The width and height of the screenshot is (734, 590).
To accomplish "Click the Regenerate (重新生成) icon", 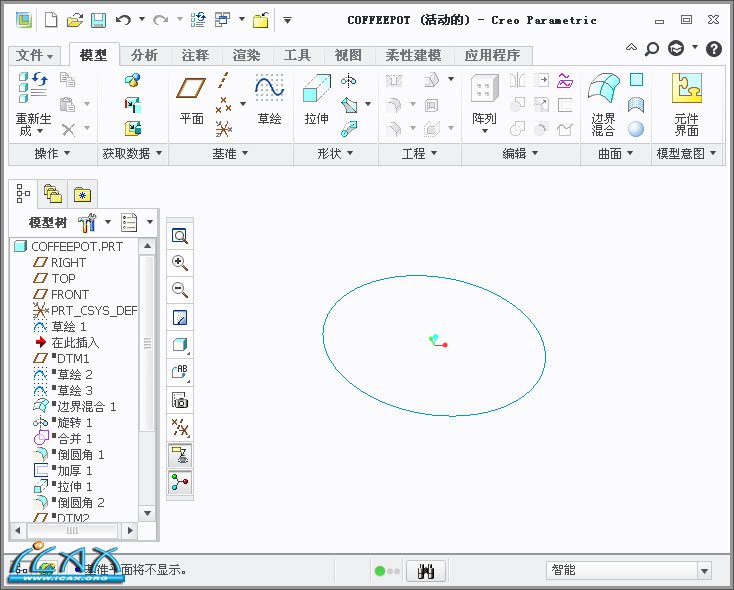I will (x=32, y=100).
